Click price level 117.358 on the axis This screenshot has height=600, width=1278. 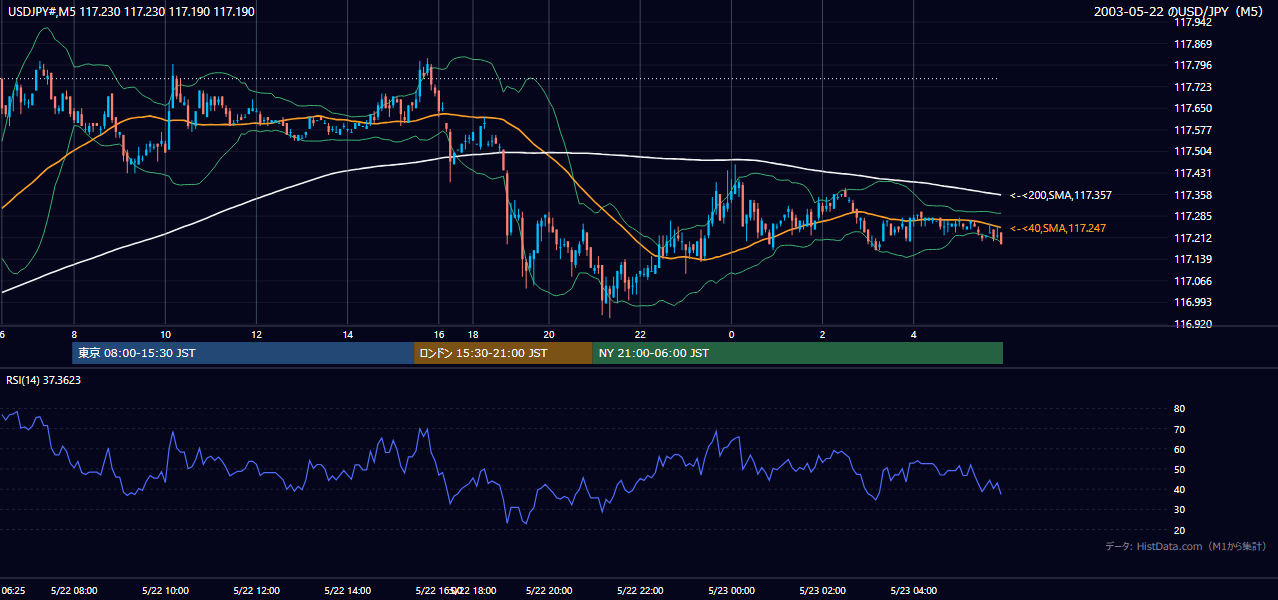(x=1192, y=195)
